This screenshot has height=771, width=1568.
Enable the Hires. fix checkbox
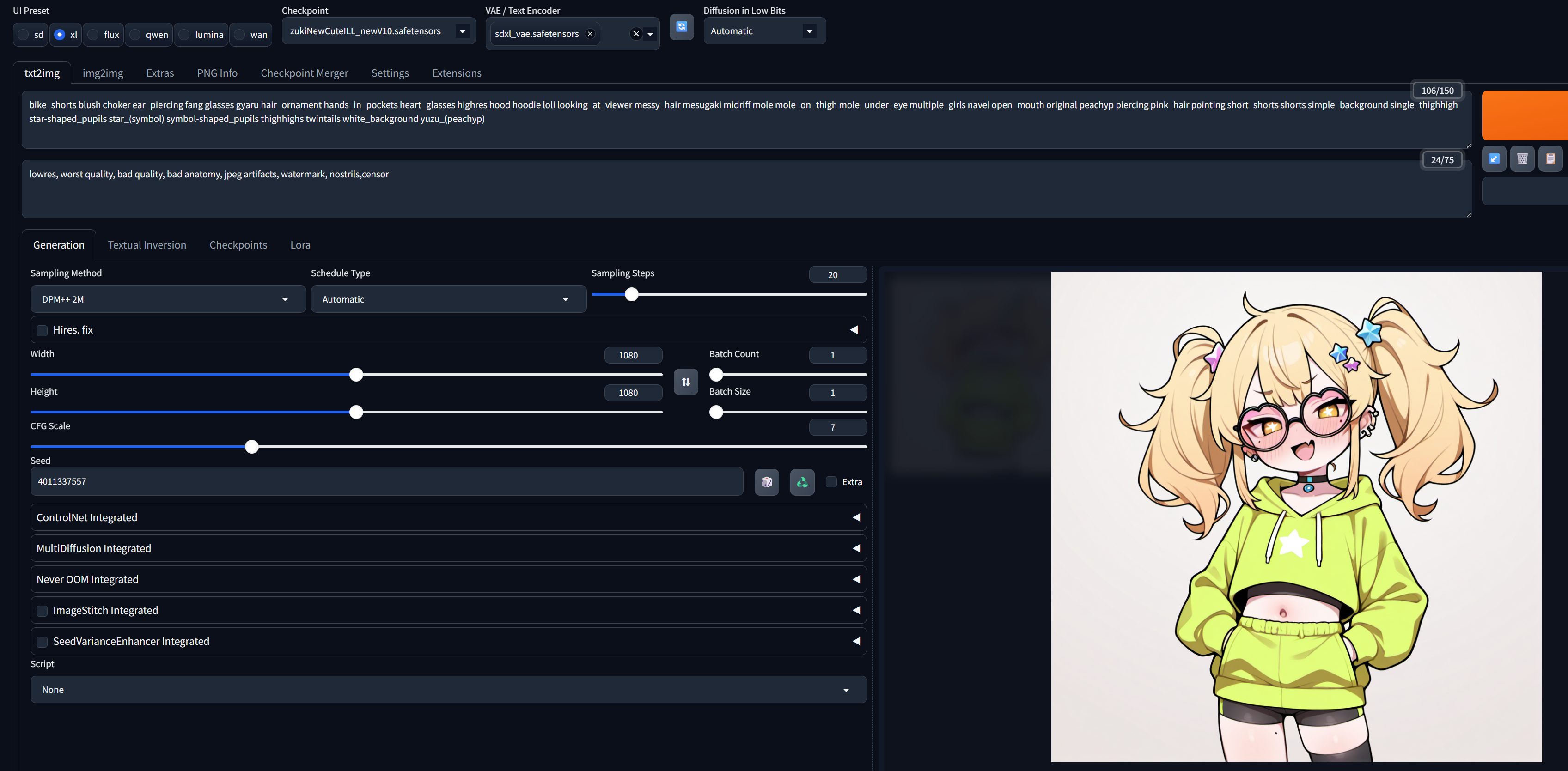[x=42, y=330]
